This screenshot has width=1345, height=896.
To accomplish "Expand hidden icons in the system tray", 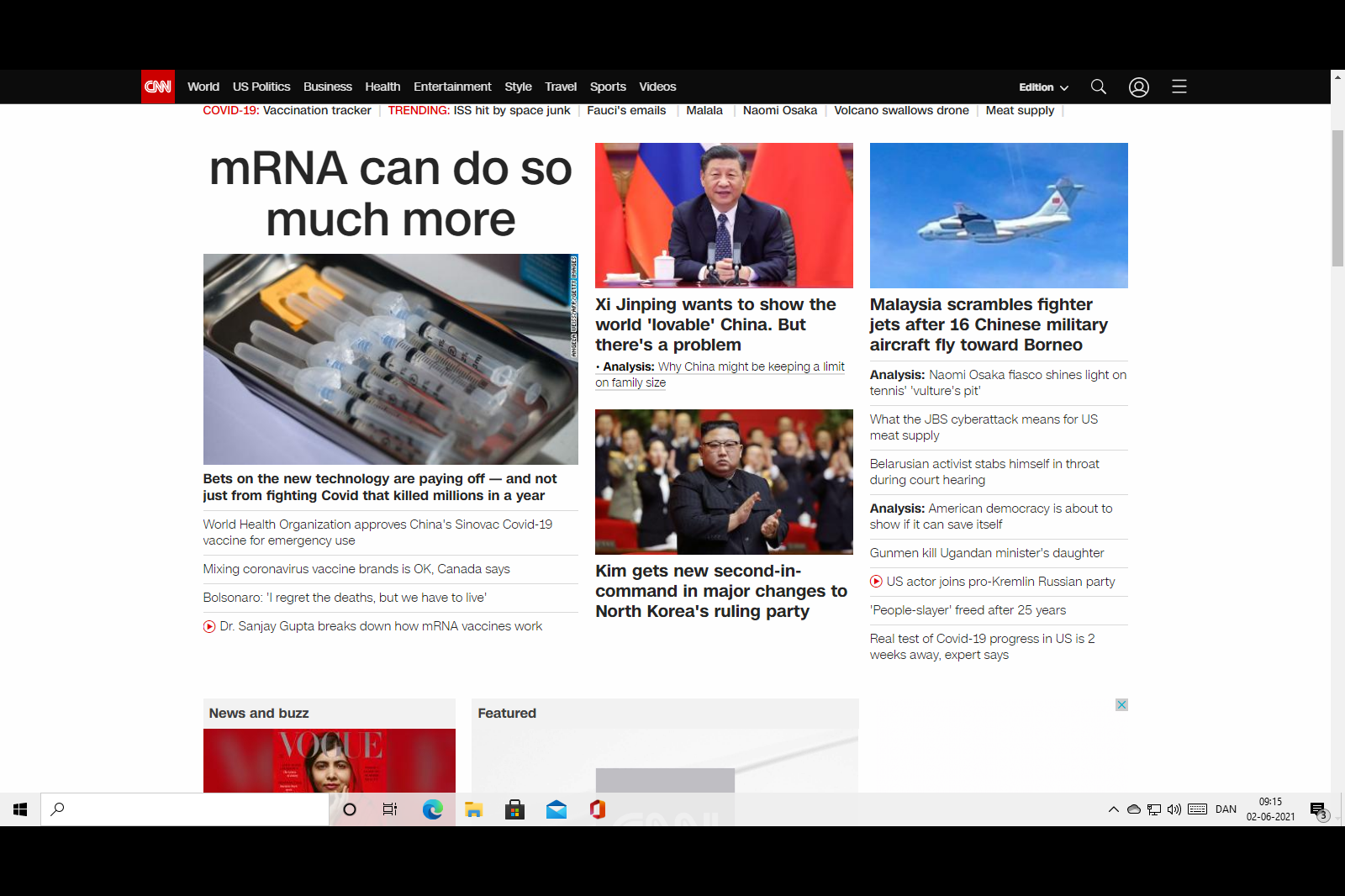I will coord(1112,809).
